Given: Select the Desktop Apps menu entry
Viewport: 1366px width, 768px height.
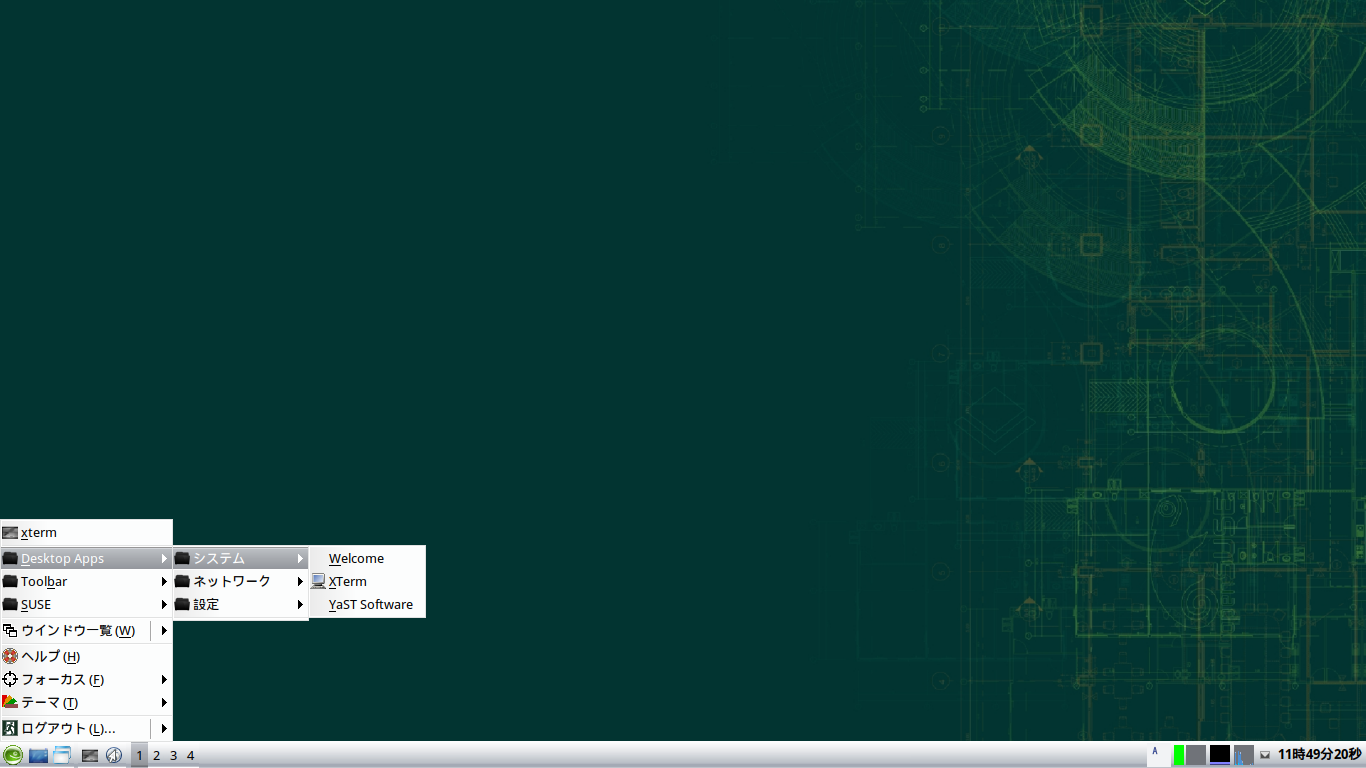Looking at the screenshot, I should coord(86,559).
